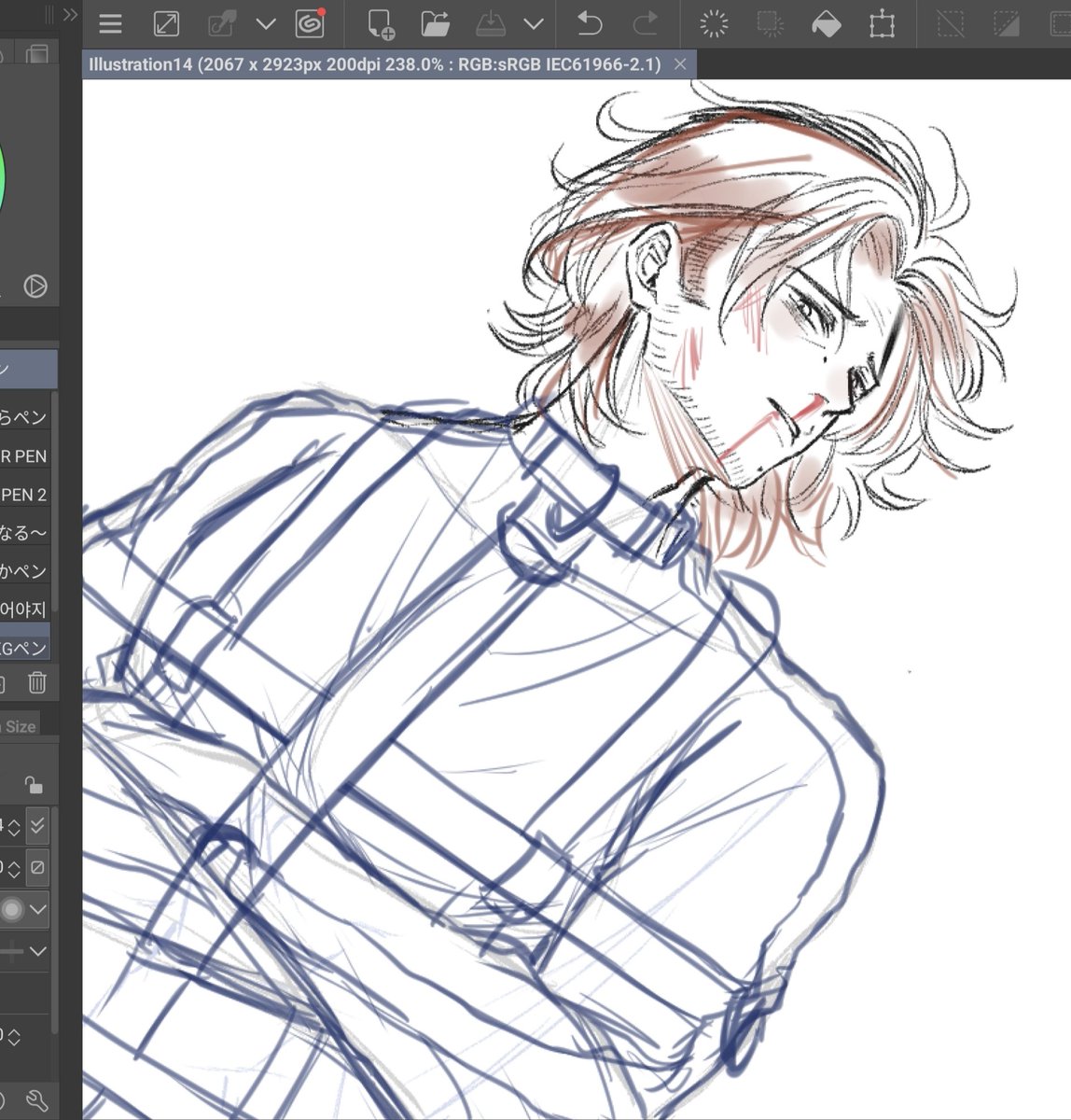Viewport: 1071px width, 1120px height.
Task: Click the save to drive icon
Action: click(490, 24)
